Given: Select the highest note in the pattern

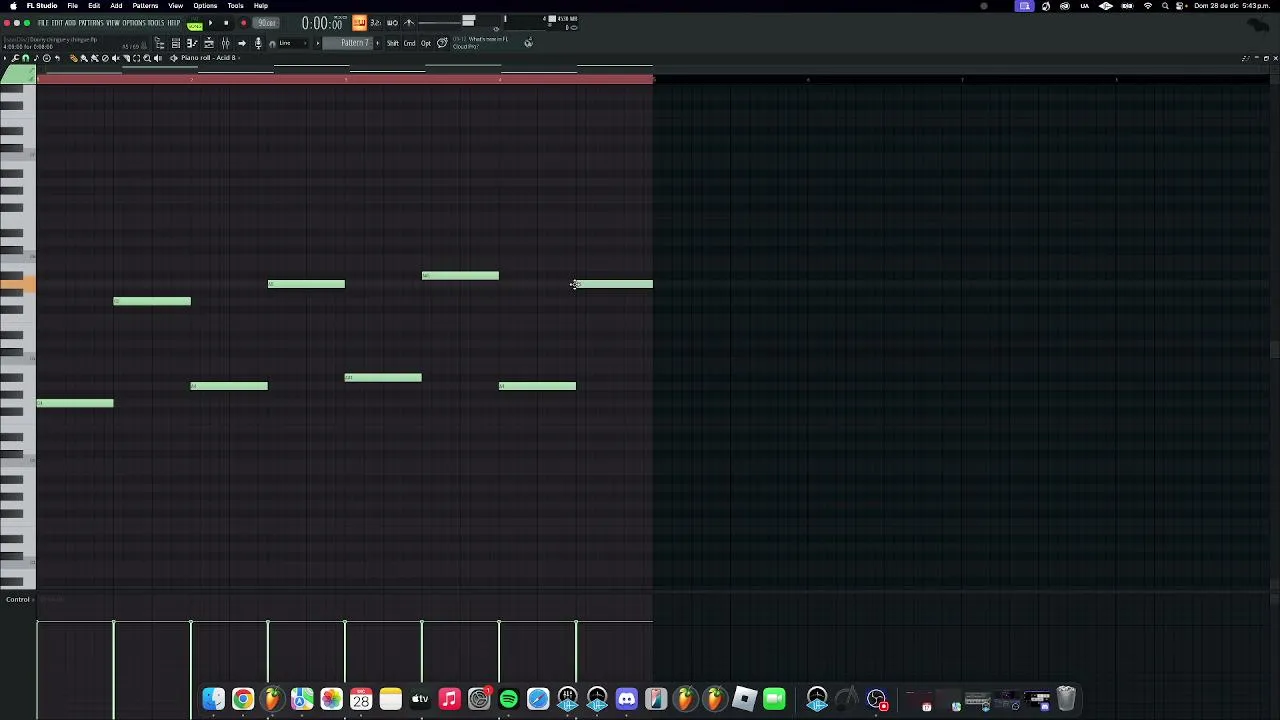Looking at the screenshot, I should (460, 275).
